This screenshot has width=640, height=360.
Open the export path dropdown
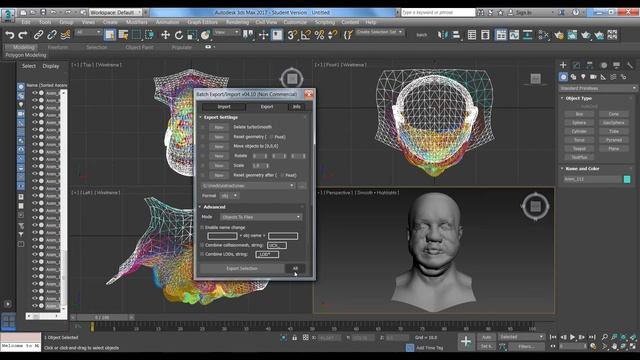(x=248, y=186)
